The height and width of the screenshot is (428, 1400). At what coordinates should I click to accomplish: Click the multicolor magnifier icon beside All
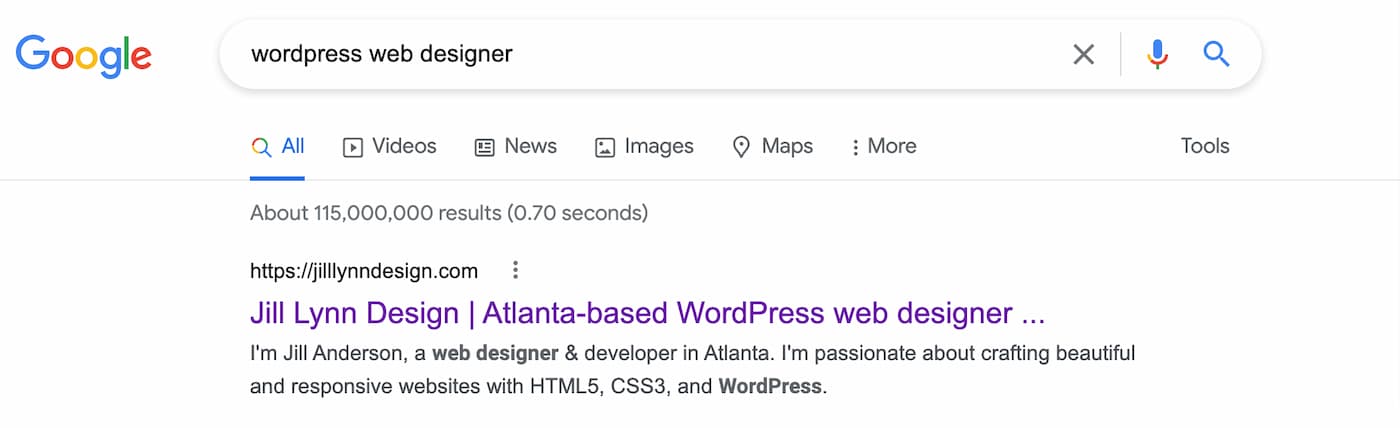(261, 148)
